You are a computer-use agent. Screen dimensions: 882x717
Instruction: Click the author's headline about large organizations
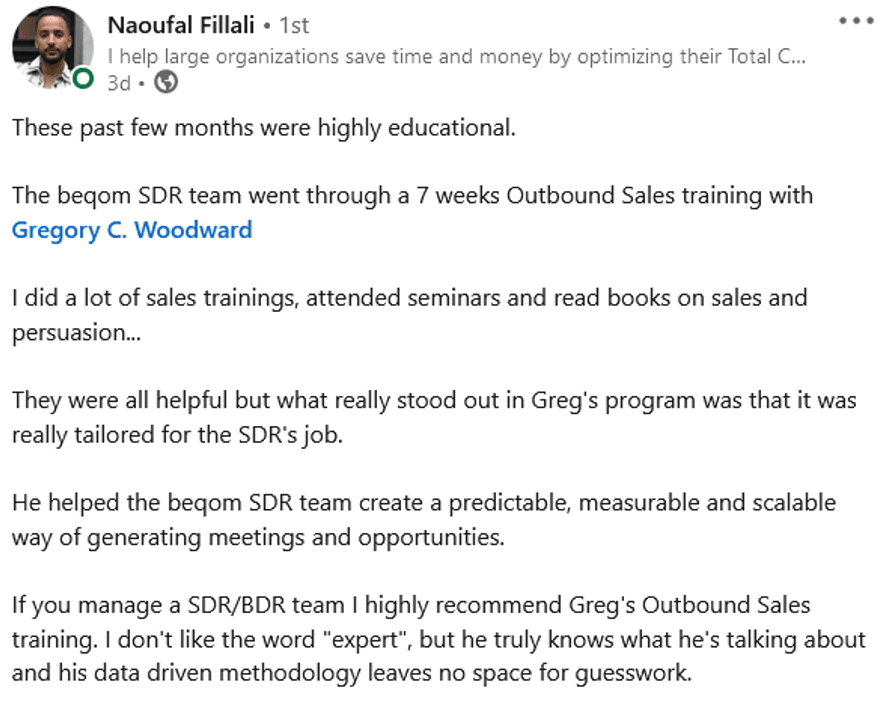pyautogui.click(x=456, y=56)
